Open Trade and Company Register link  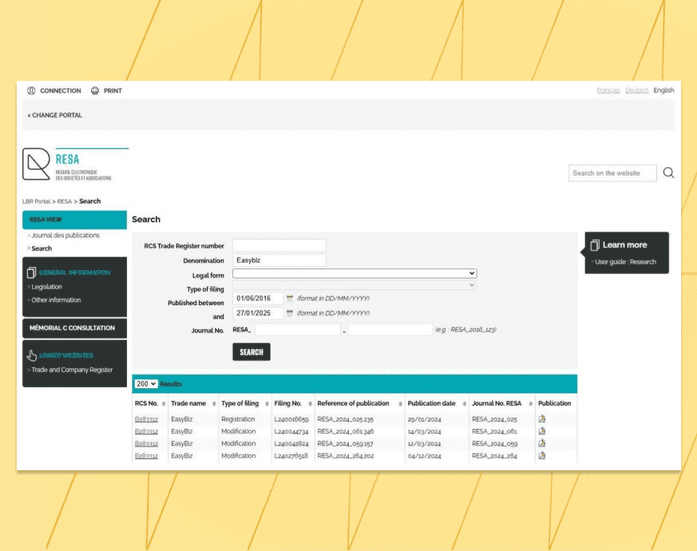[x=72, y=370]
